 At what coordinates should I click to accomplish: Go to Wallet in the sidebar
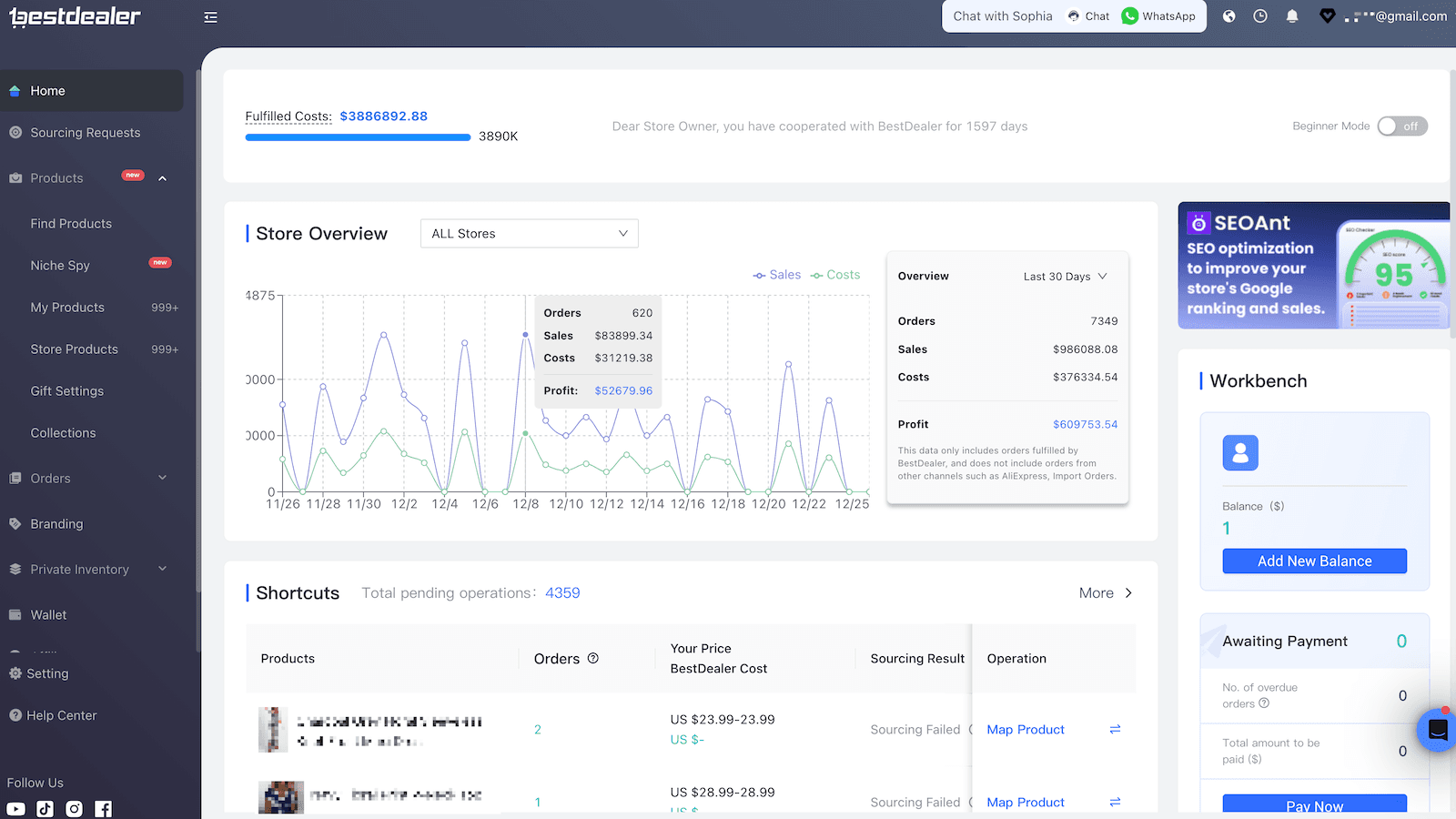pos(48,615)
